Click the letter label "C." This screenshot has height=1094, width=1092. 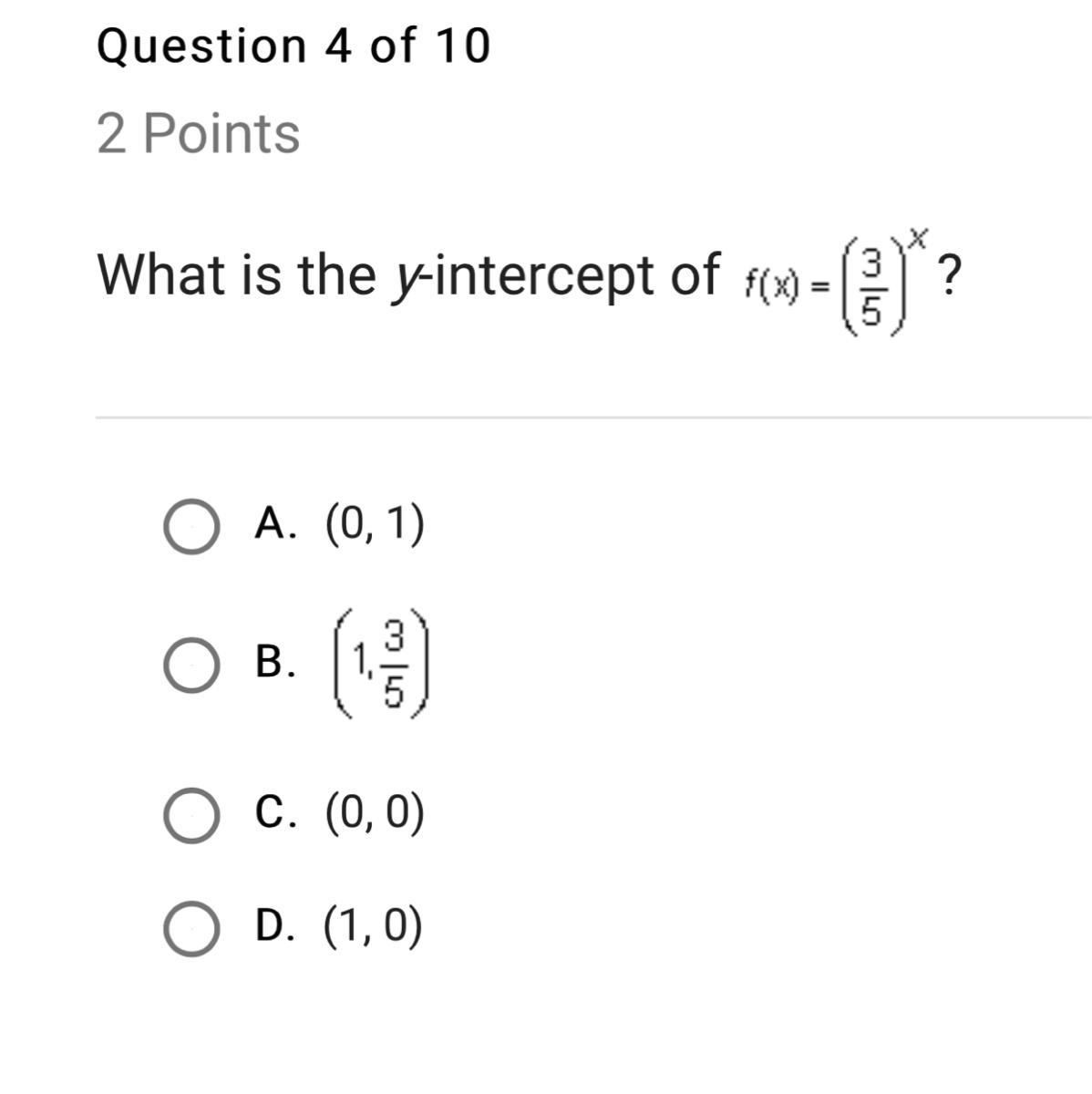276,812
